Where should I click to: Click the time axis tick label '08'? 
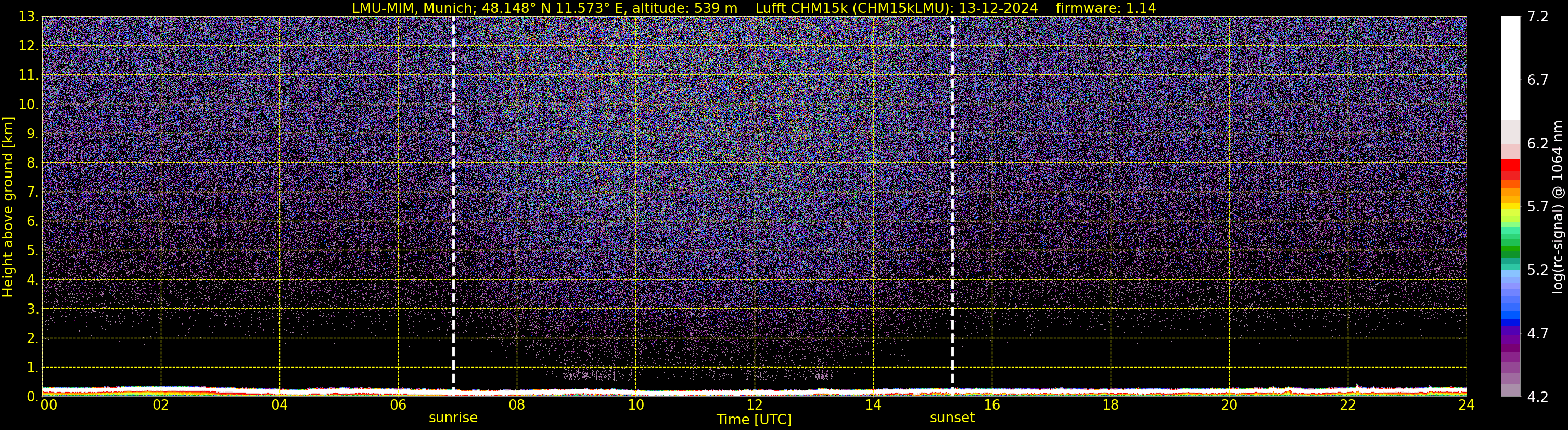(x=517, y=405)
